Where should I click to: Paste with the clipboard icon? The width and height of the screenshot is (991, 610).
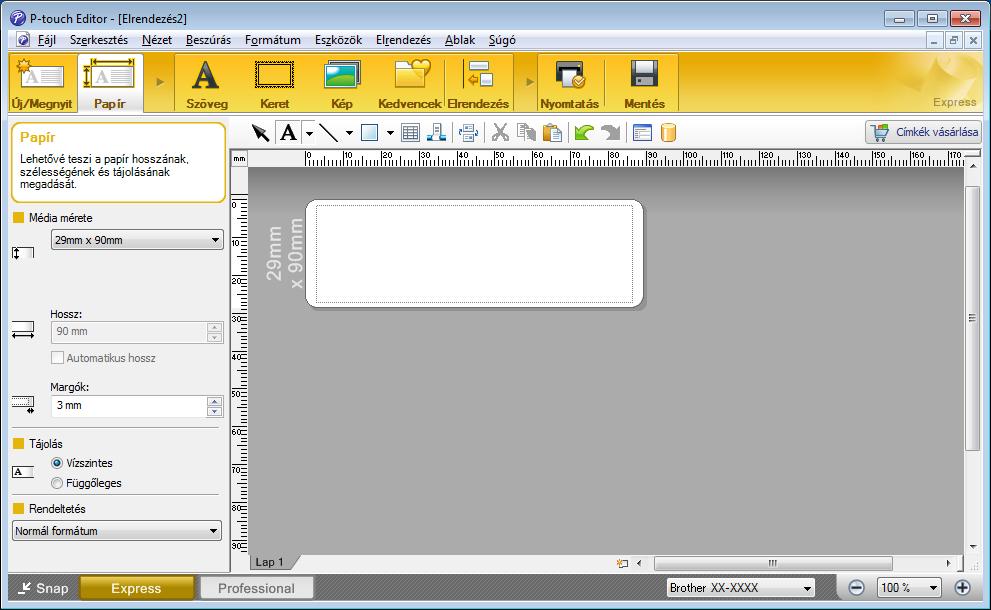552,133
